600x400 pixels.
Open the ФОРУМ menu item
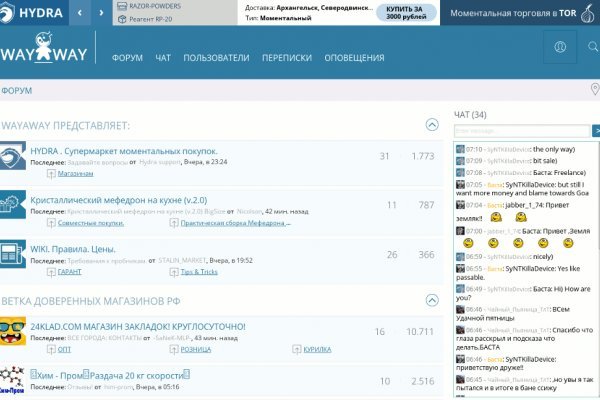(126, 58)
